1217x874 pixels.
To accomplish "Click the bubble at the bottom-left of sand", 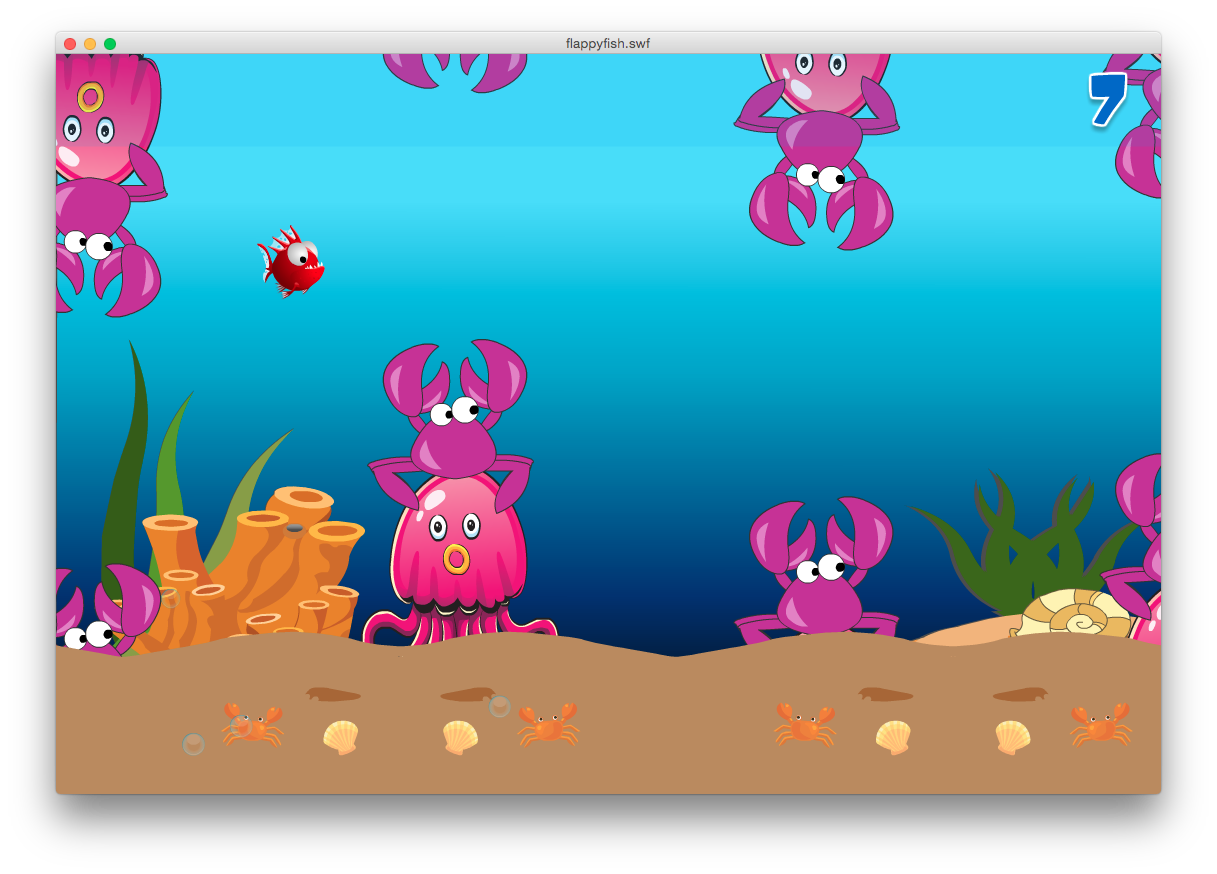I will click(193, 744).
